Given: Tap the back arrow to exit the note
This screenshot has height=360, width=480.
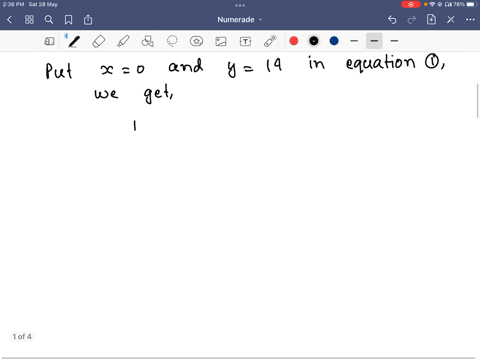Looking at the screenshot, I should coord(10,20).
